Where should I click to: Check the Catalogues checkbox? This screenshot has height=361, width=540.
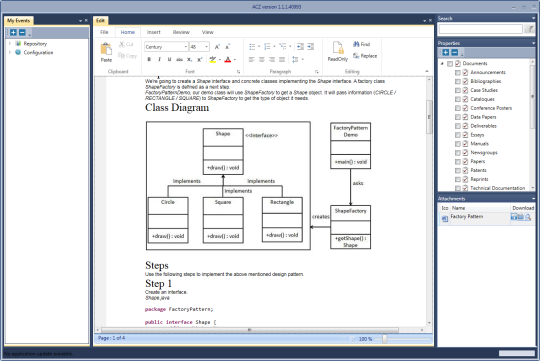[458, 100]
